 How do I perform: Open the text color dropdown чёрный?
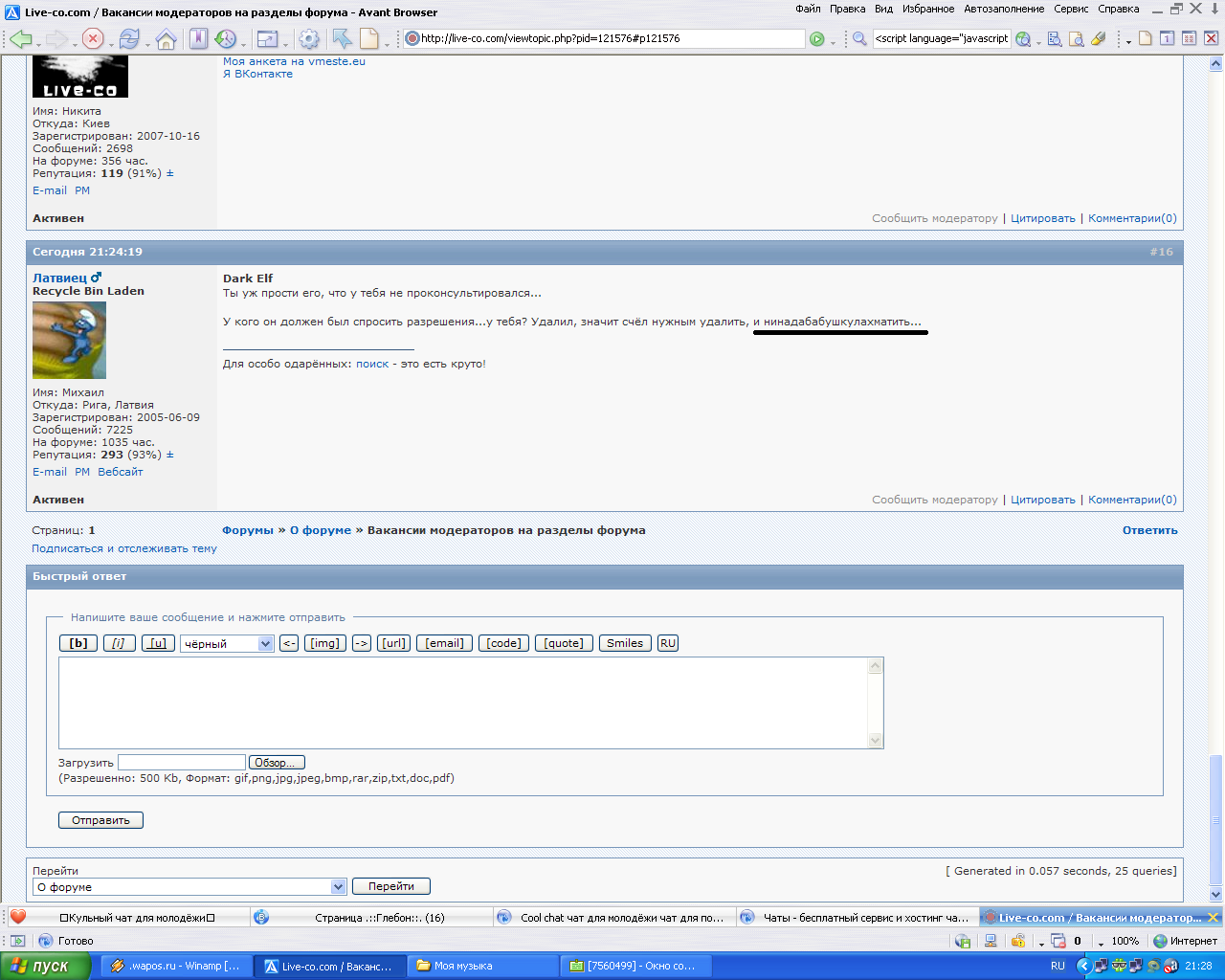(227, 644)
